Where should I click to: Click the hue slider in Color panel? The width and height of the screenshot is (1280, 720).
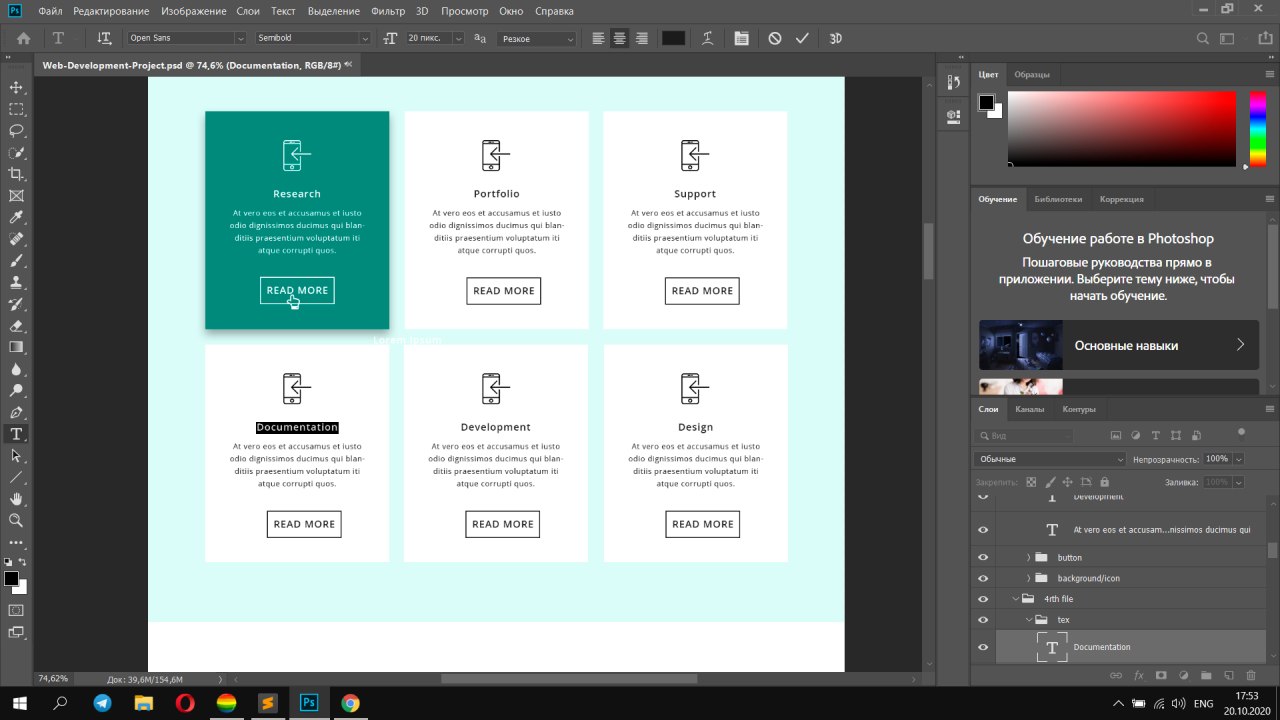pyautogui.click(x=1257, y=129)
